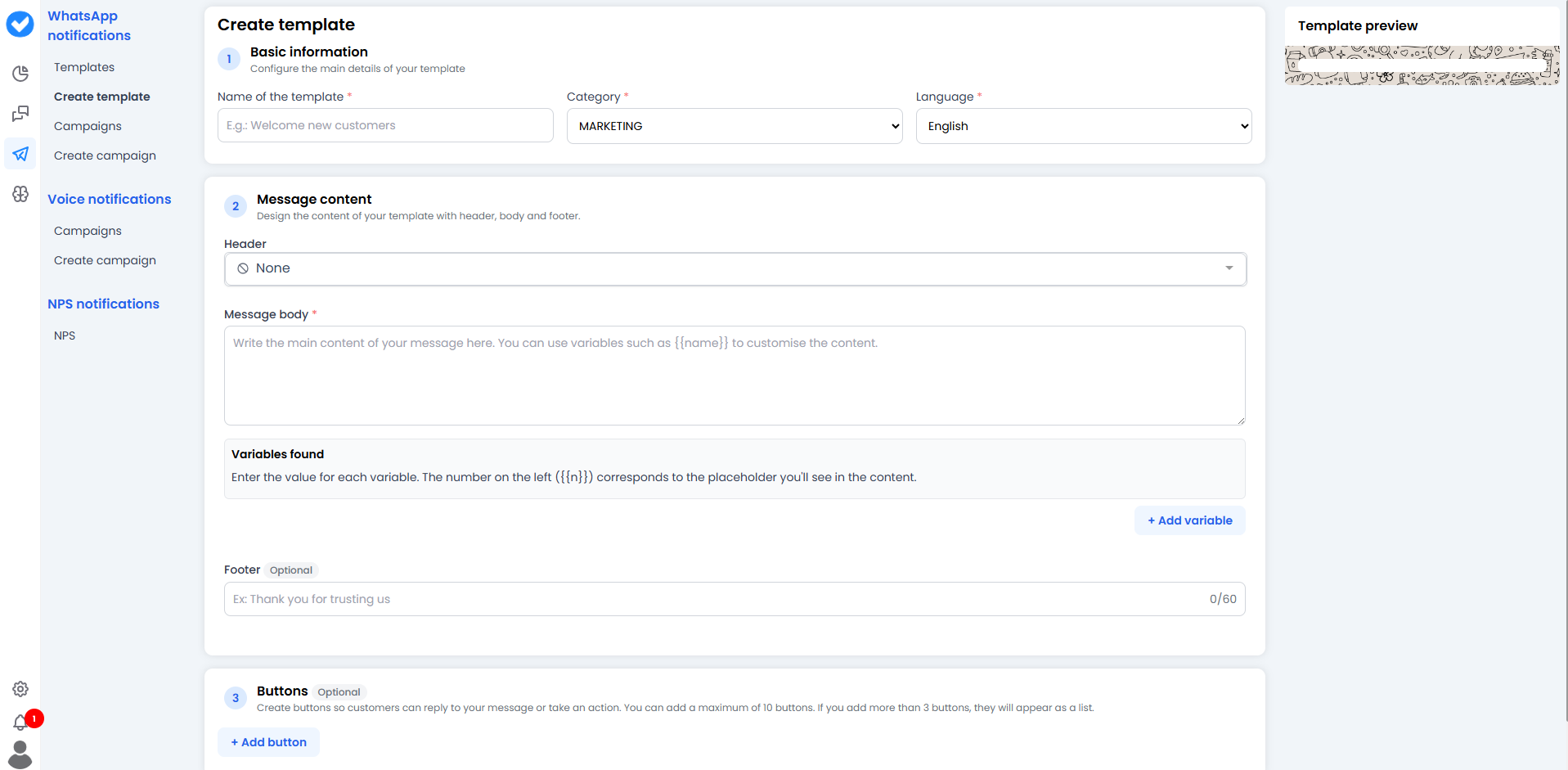Screen dimensions: 1568x770
Task: Click the brain icon in the sidebar
Action: tap(20, 195)
